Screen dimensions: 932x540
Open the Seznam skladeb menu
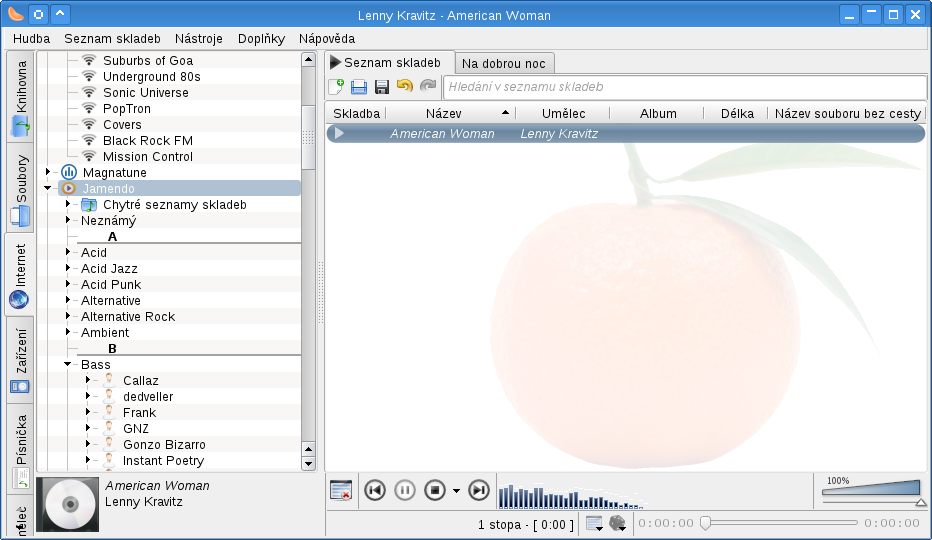click(x=112, y=39)
